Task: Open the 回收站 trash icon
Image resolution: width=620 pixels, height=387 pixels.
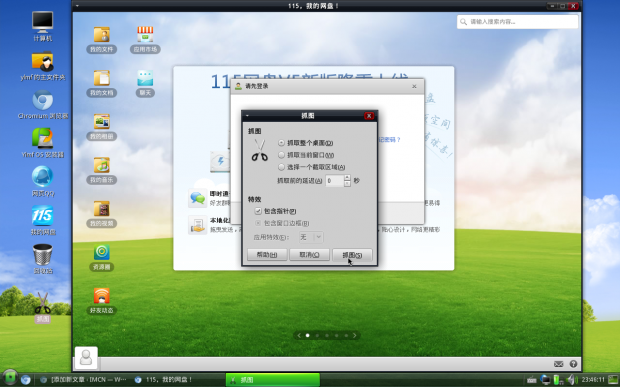Action: point(43,259)
